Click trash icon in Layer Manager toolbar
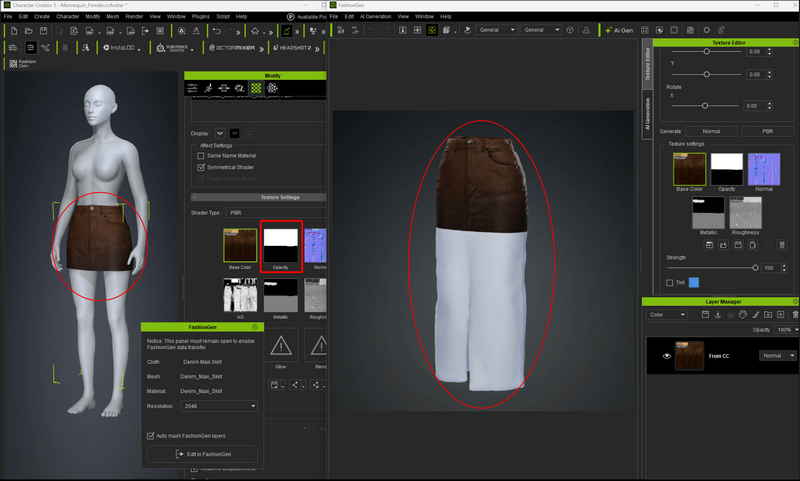Viewport: 800px width, 481px height. coord(795,315)
